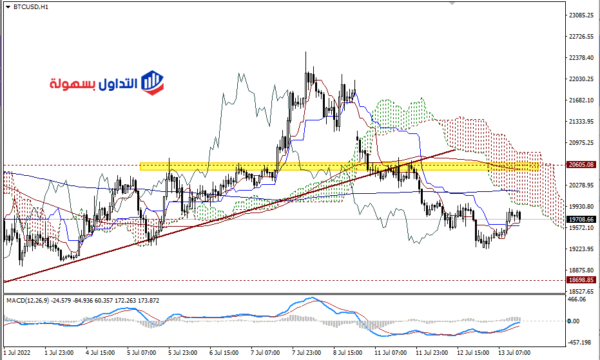This screenshot has height=360, width=600.
Task: Click the 18698.85 support level label
Action: pyautogui.click(x=581, y=280)
